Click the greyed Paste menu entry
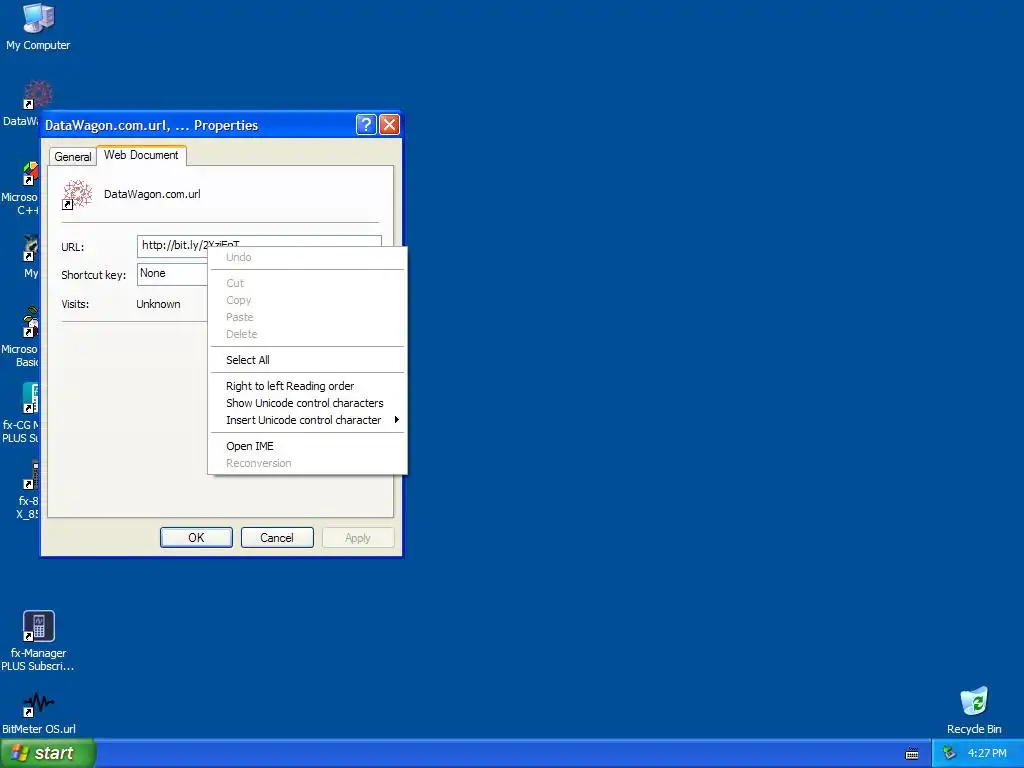 (307, 317)
